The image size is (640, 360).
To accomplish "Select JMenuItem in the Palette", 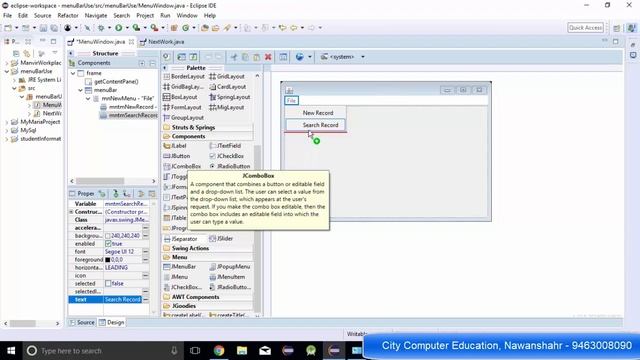I will (227, 277).
